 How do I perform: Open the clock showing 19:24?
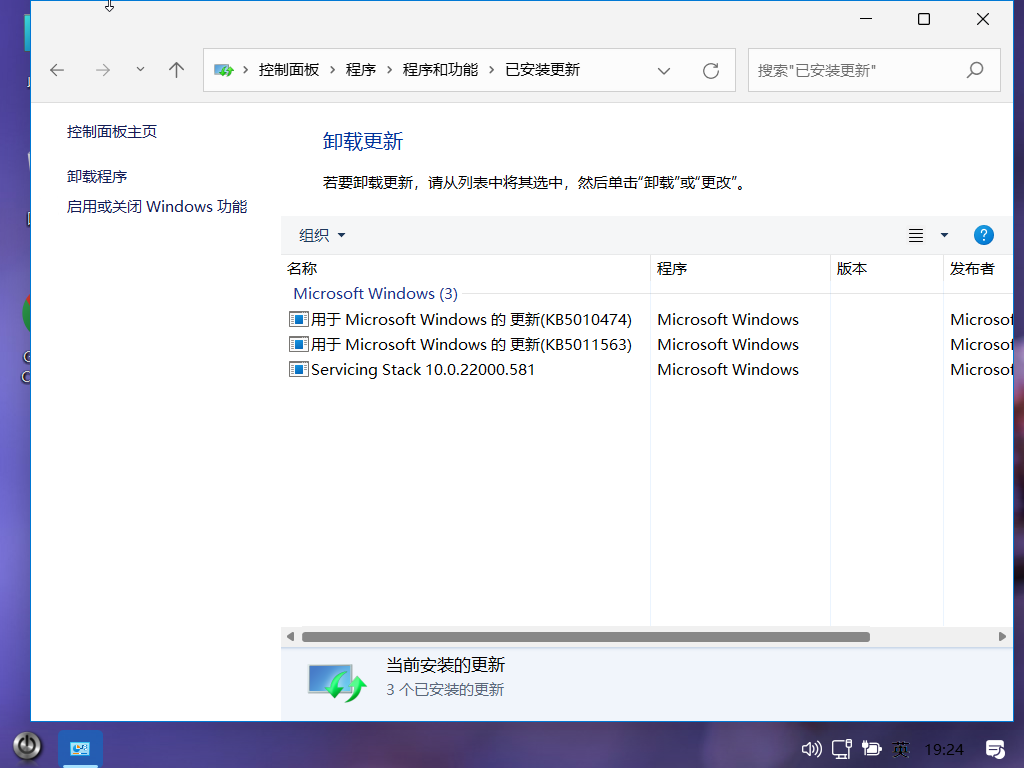(944, 749)
